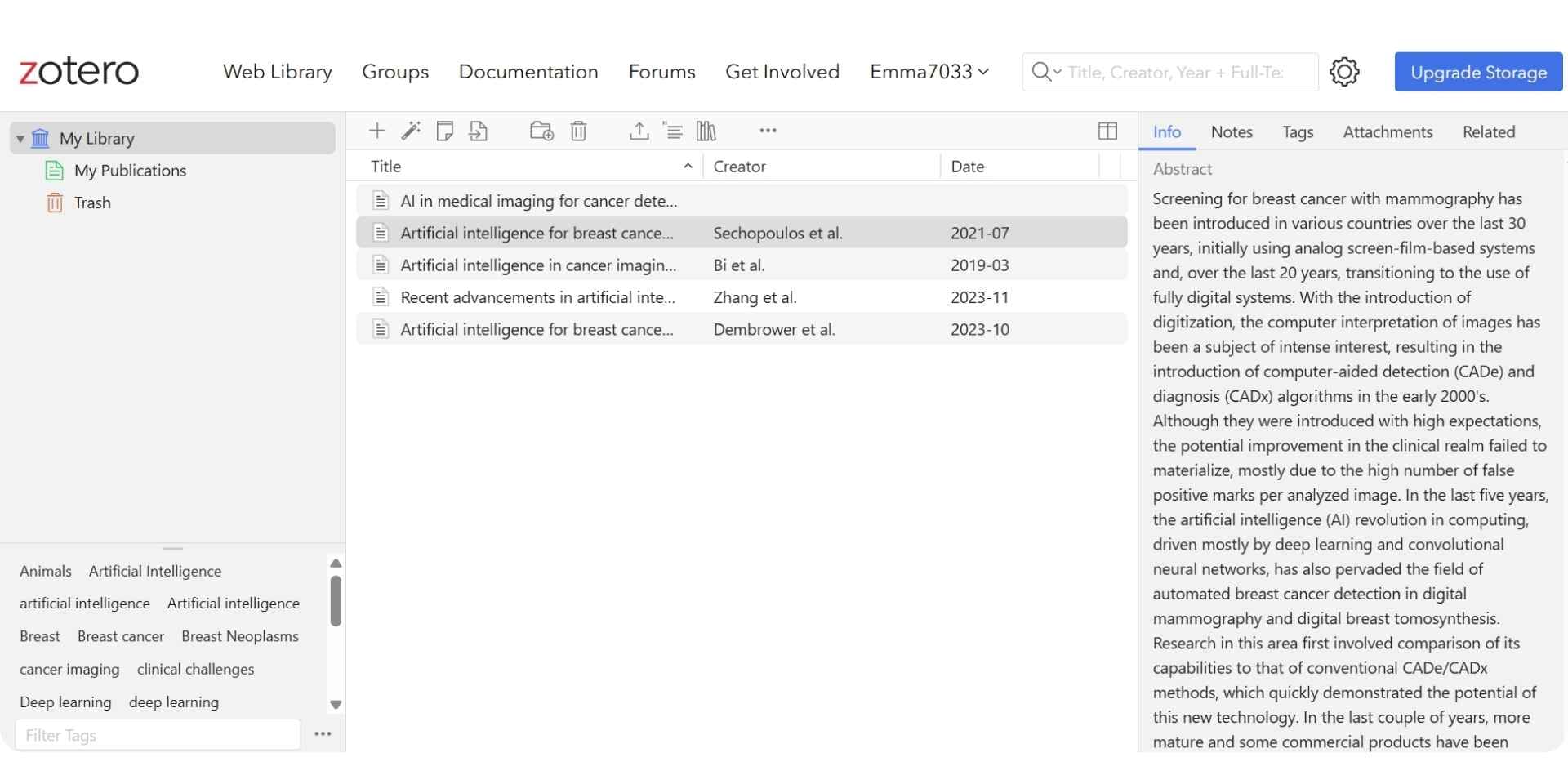The image size is (1568, 784).
Task: Open the Web Library link
Action: click(277, 71)
